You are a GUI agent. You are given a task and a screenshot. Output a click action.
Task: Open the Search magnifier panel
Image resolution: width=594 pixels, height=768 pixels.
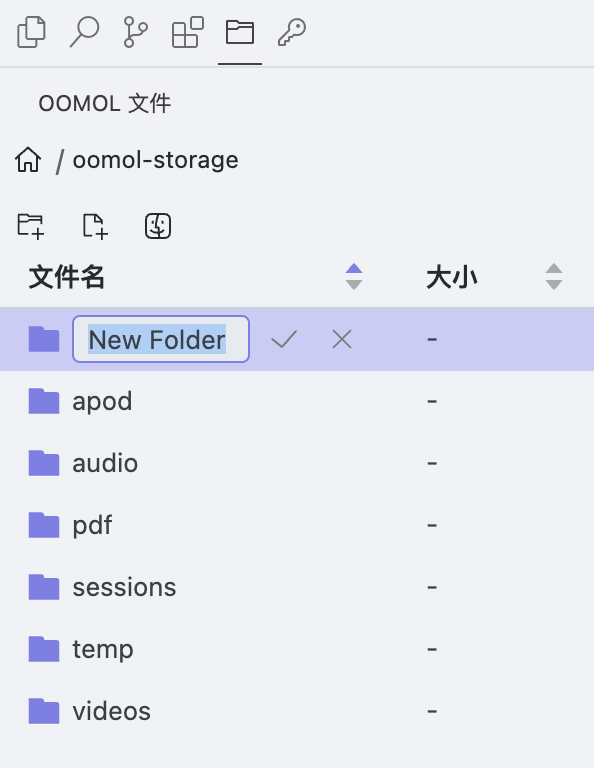(x=84, y=32)
